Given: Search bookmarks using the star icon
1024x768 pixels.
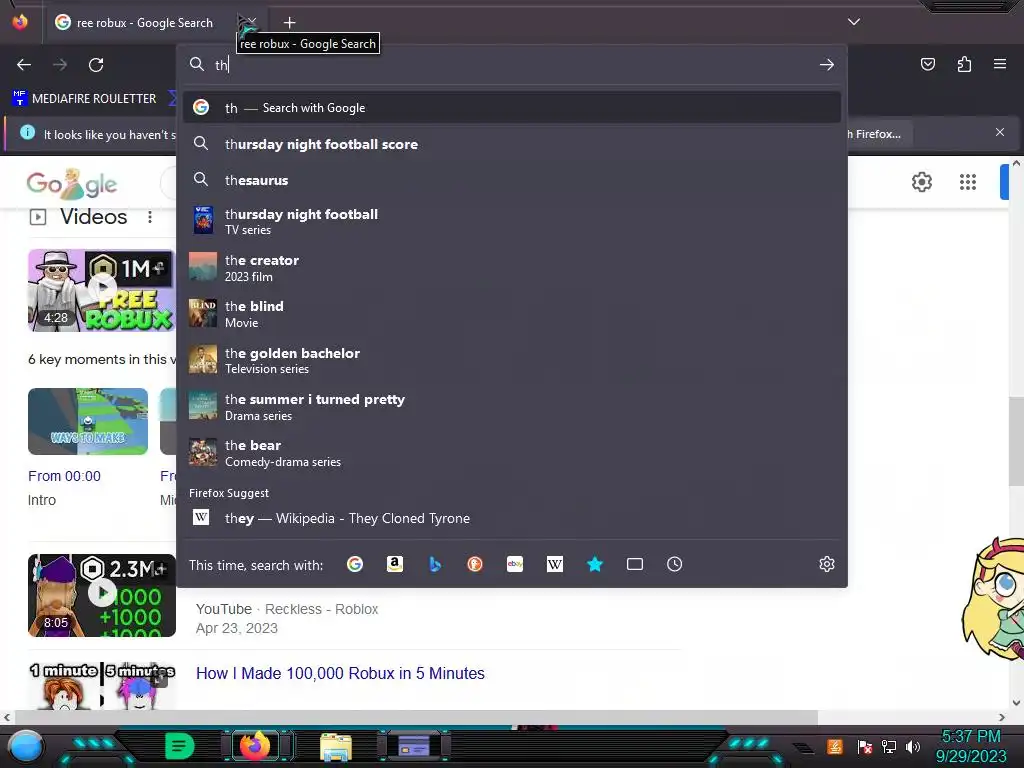Looking at the screenshot, I should point(594,564).
